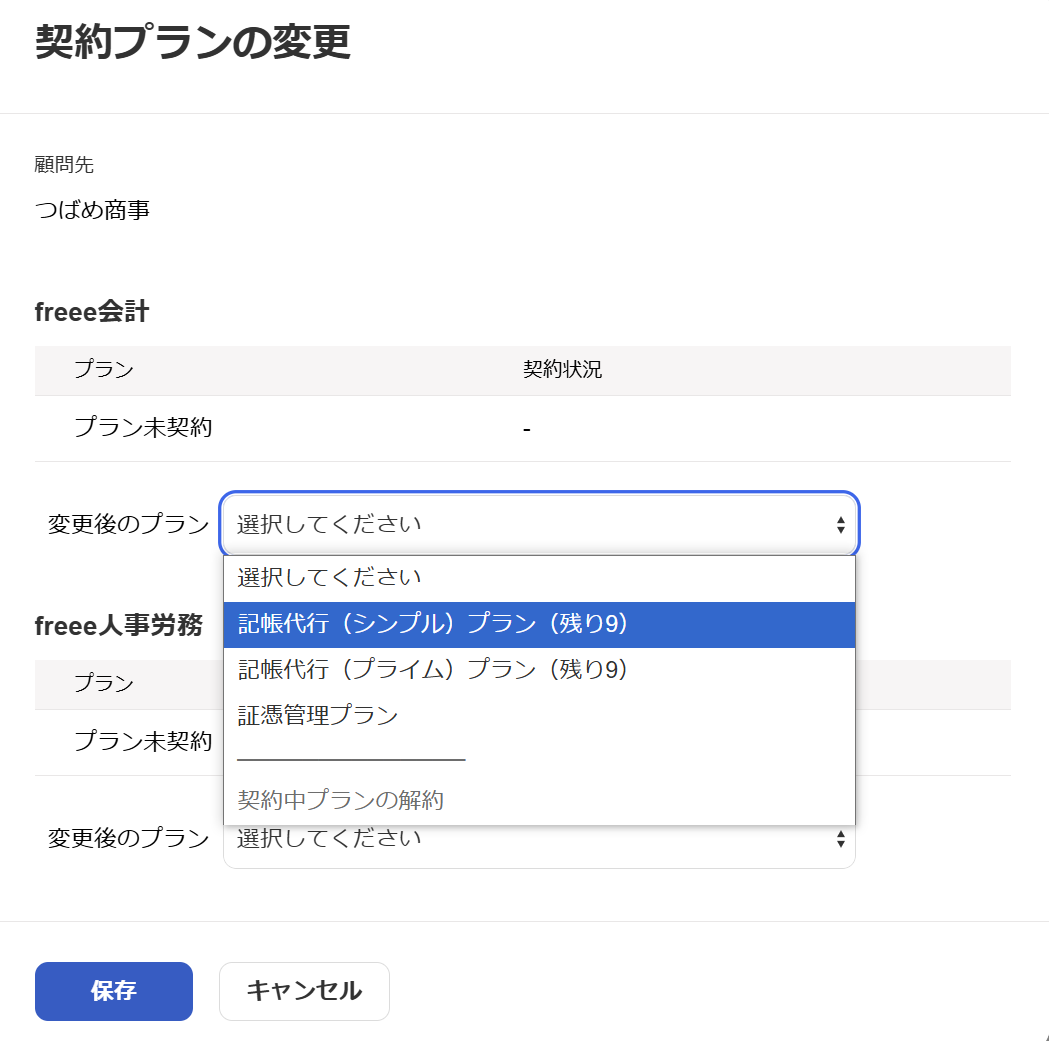Screen dimensions: 1049x1041
Task: Click the プラン header in freee会計 table
Action: pos(104,369)
